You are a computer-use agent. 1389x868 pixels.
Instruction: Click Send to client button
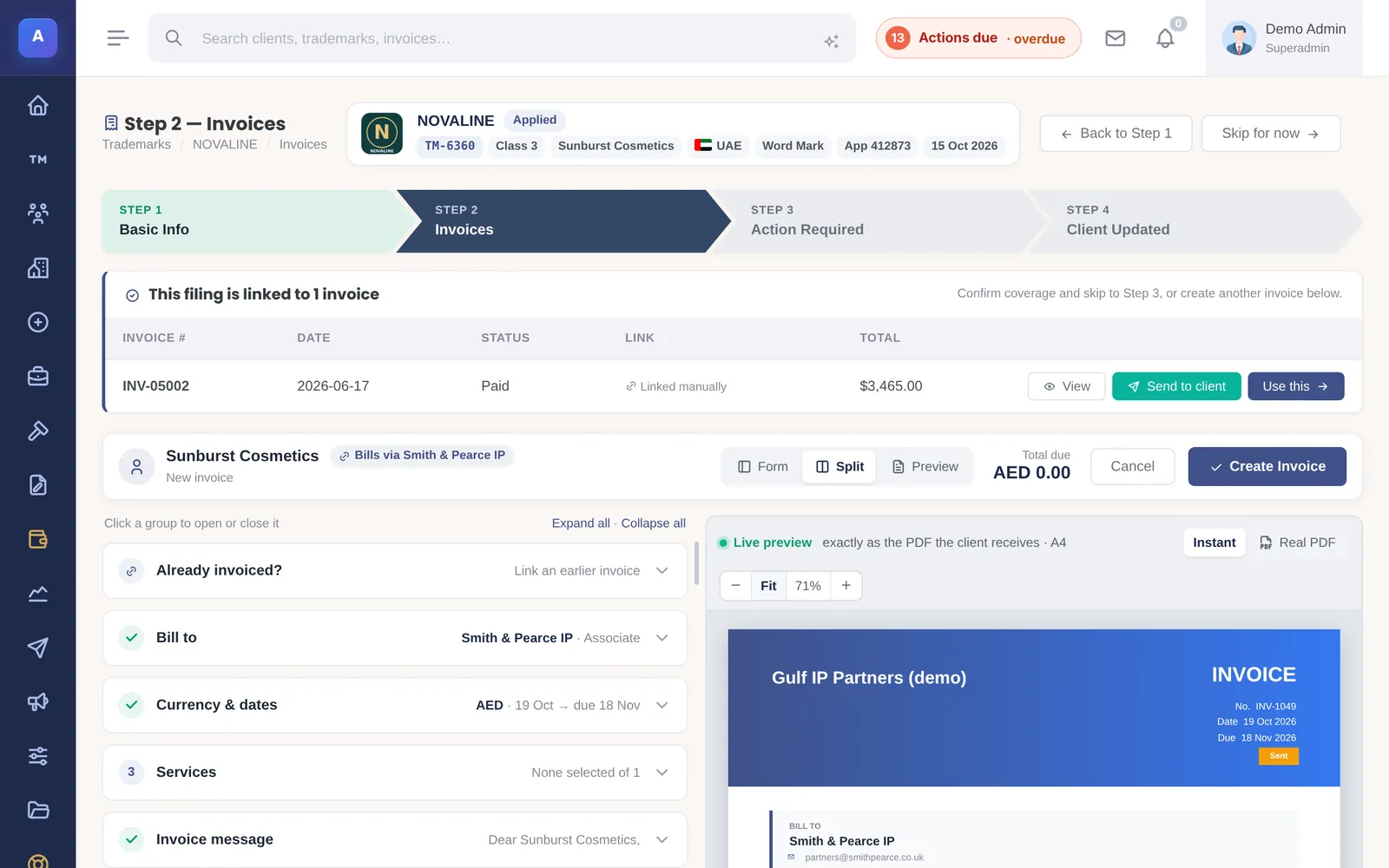point(1176,386)
